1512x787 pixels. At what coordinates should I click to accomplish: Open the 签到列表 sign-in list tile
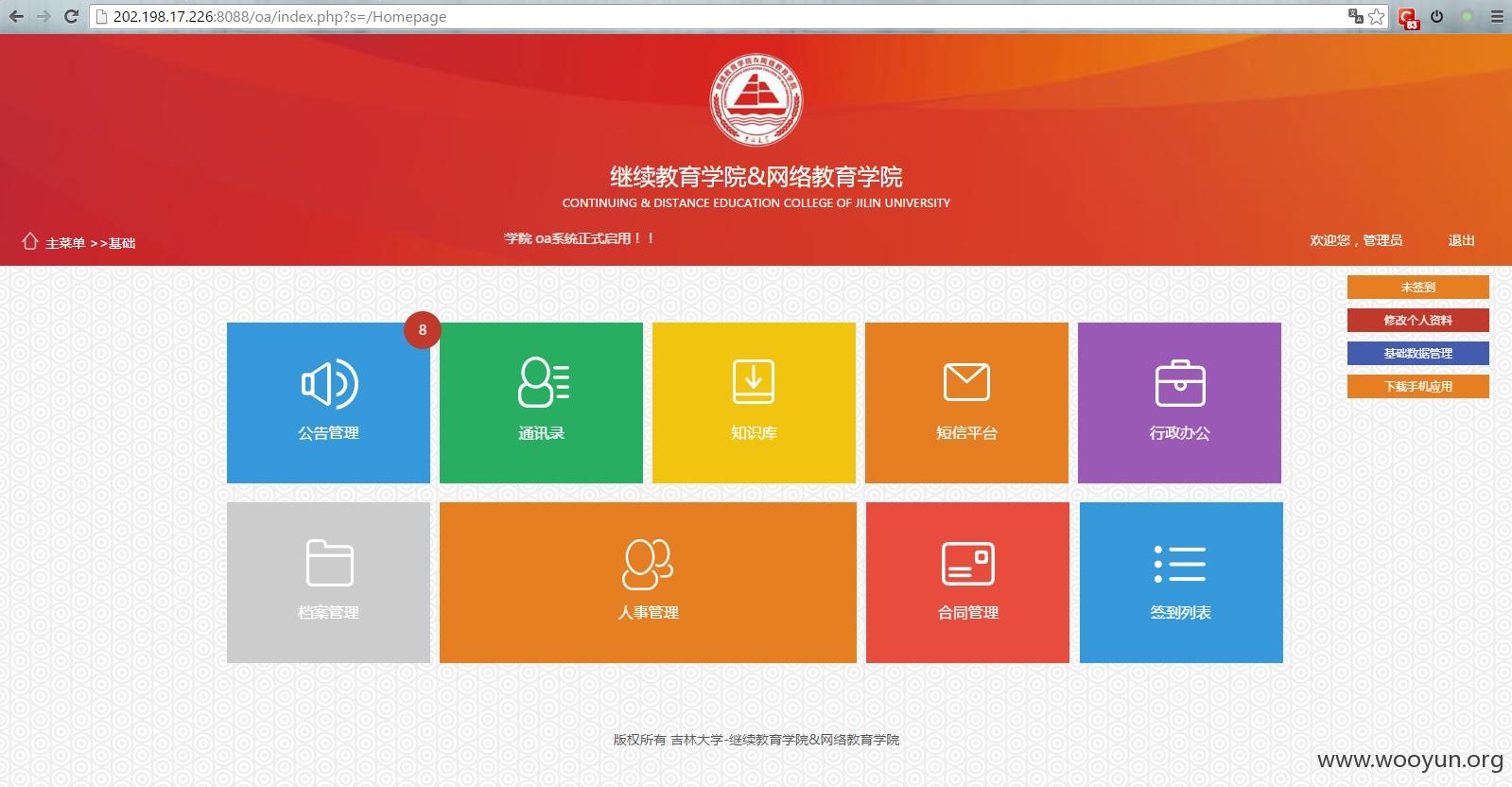pos(1181,583)
